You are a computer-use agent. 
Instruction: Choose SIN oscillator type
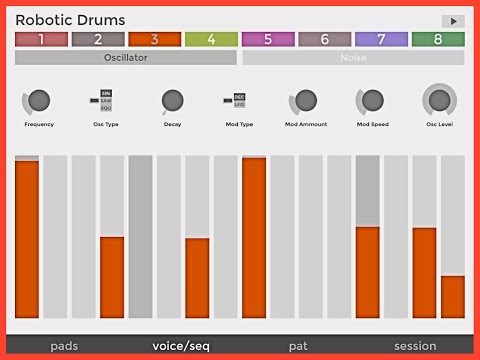click(x=106, y=93)
